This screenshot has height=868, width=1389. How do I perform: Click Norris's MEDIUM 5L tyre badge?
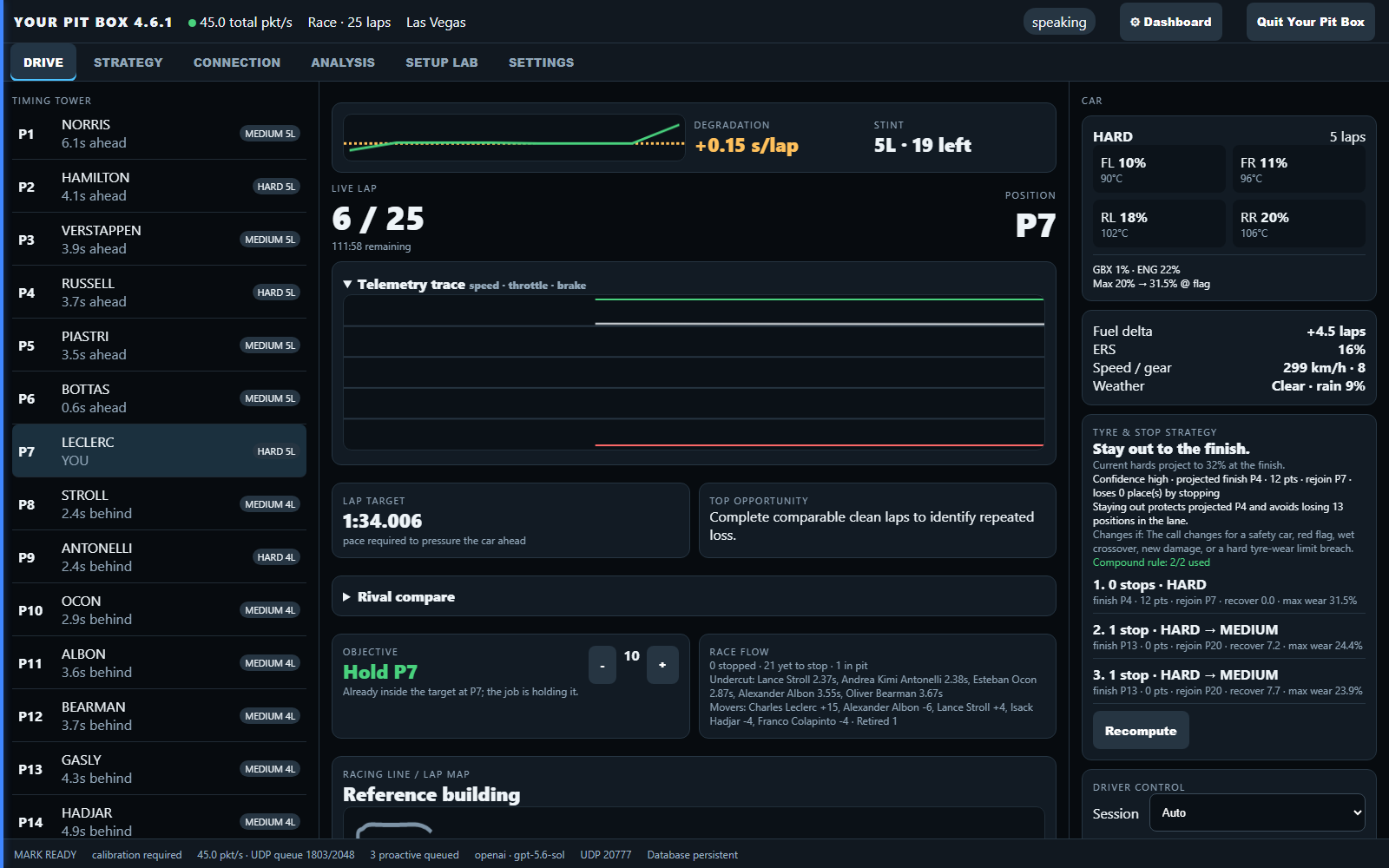point(270,134)
